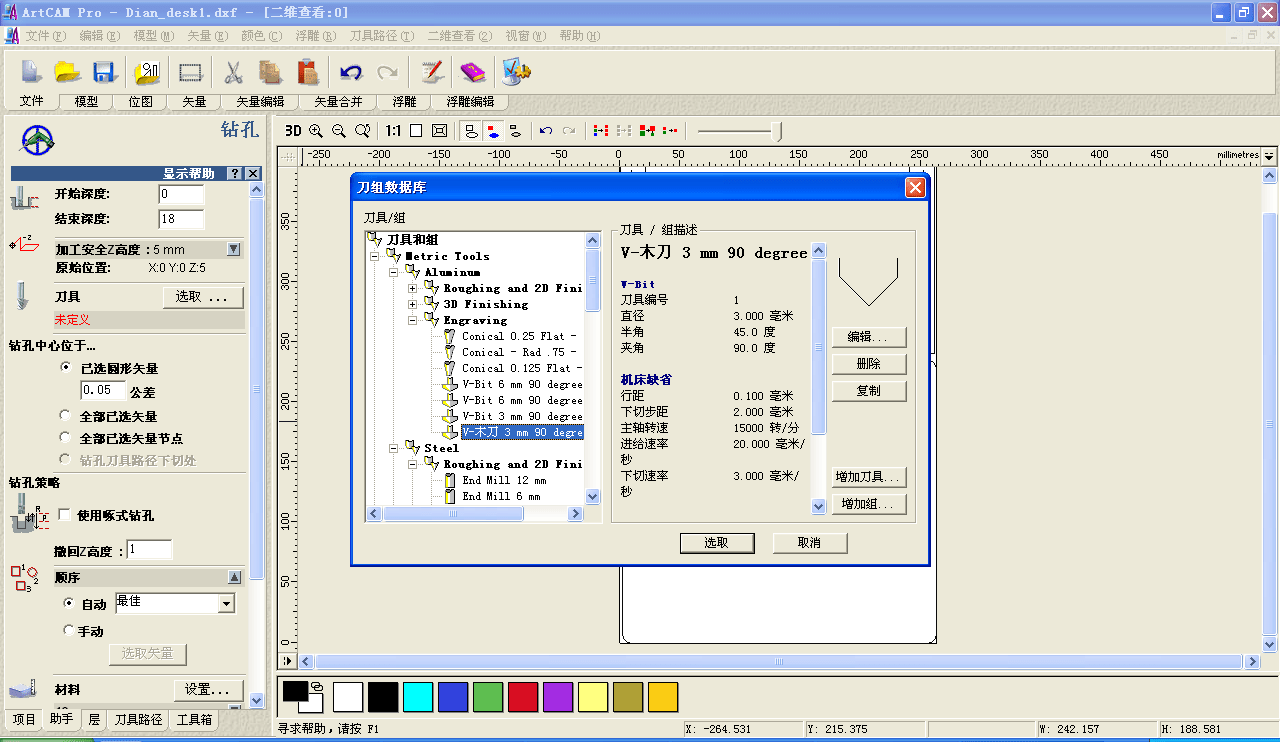Collapse Steel tree node
The width and height of the screenshot is (1280, 742).
point(394,448)
